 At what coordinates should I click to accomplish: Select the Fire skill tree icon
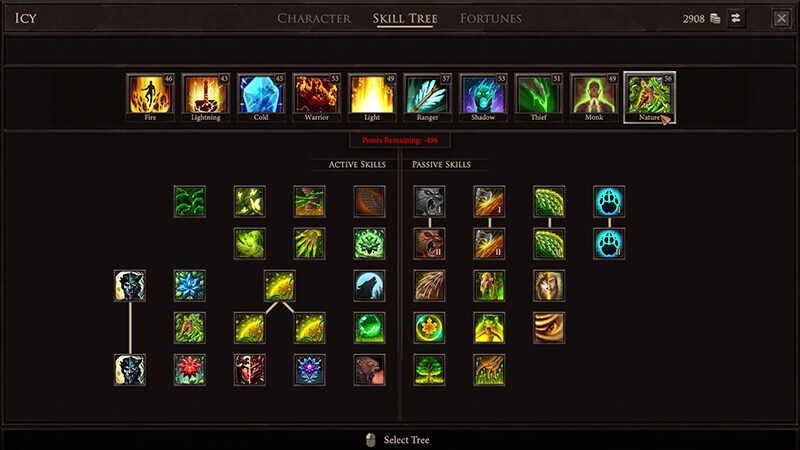150,97
